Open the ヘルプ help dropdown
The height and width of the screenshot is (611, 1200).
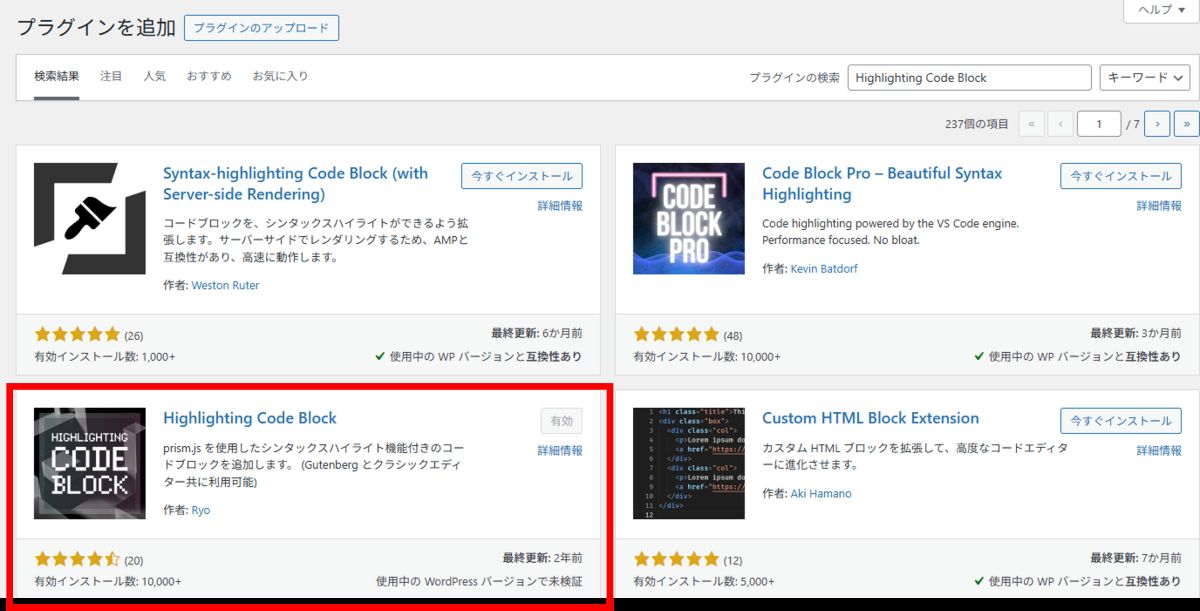click(x=1161, y=10)
